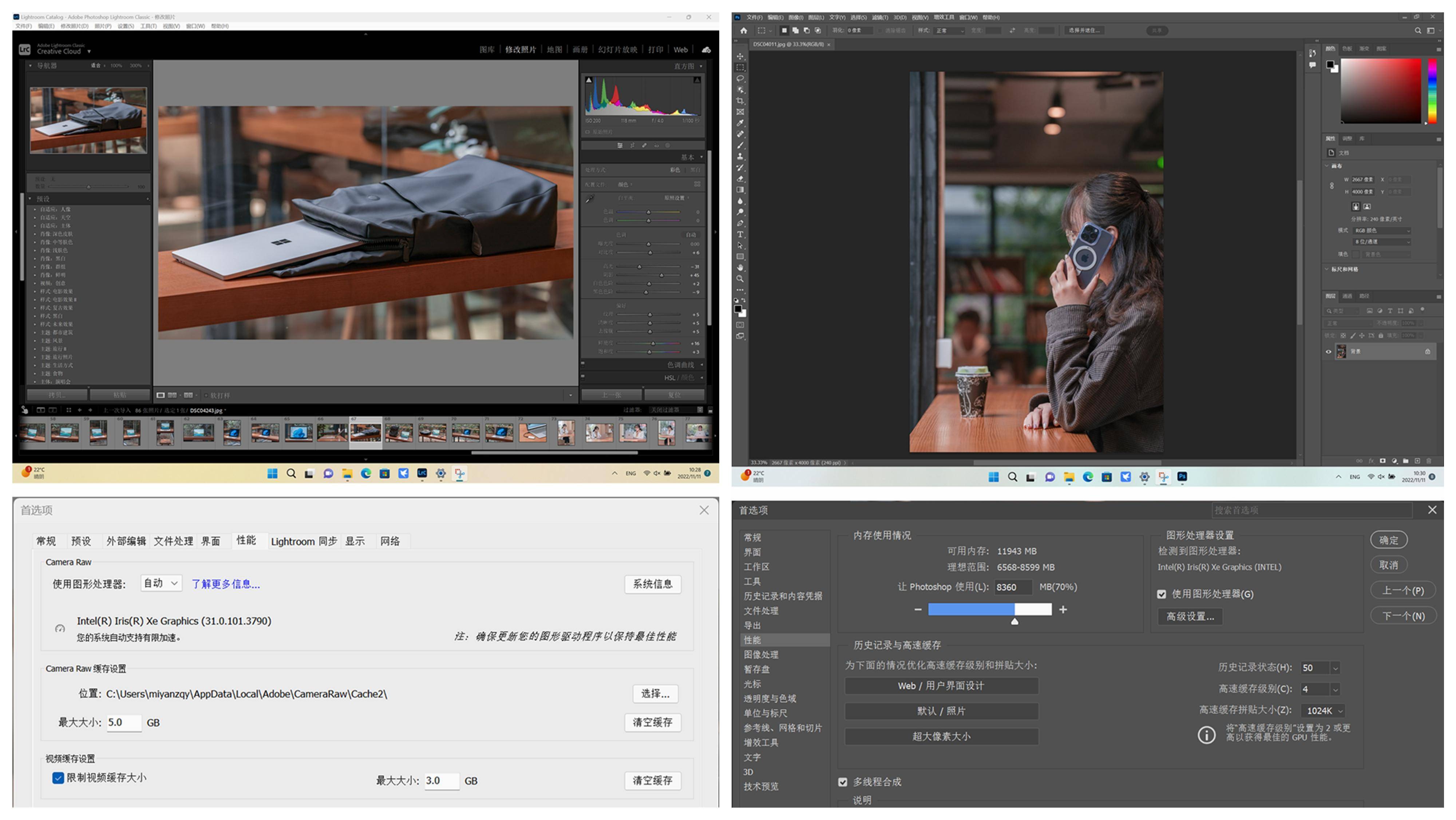Toggle 限制视频缓存大小 checkbox

click(58, 778)
